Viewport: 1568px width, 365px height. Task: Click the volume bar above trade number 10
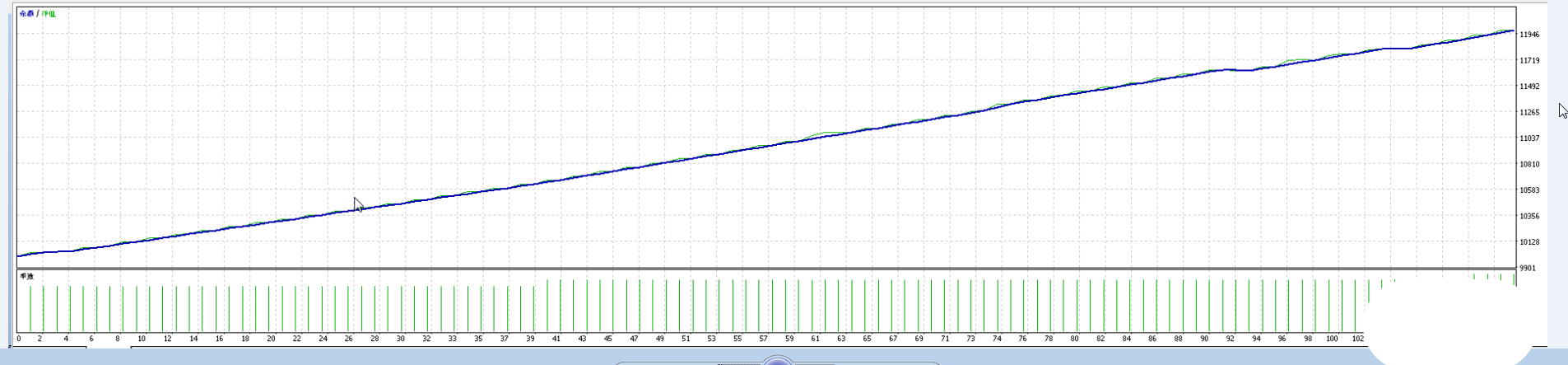point(149,309)
